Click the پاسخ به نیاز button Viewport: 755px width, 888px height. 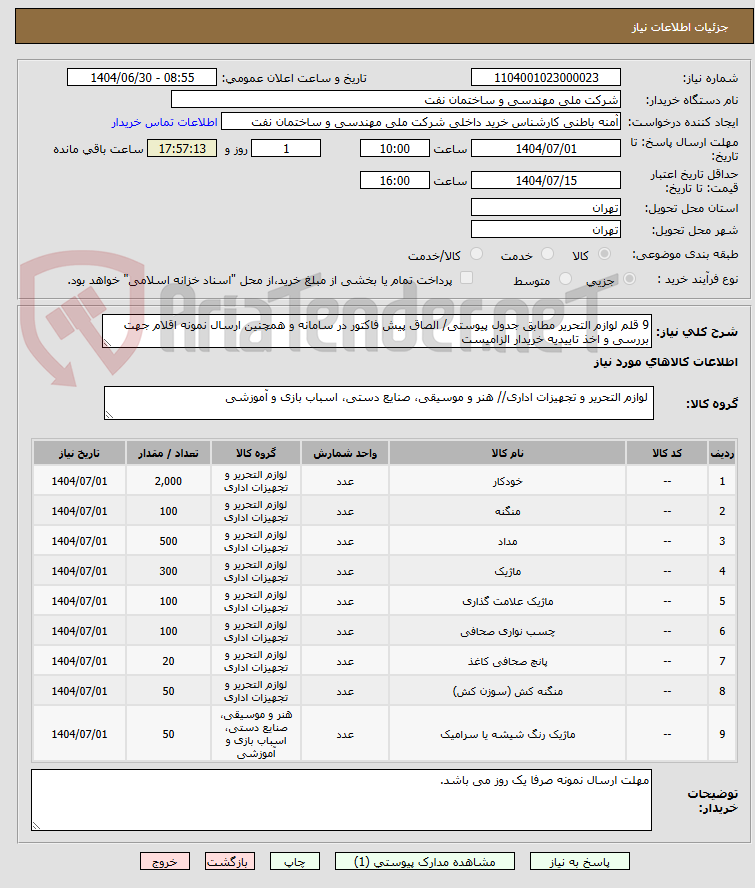579,861
